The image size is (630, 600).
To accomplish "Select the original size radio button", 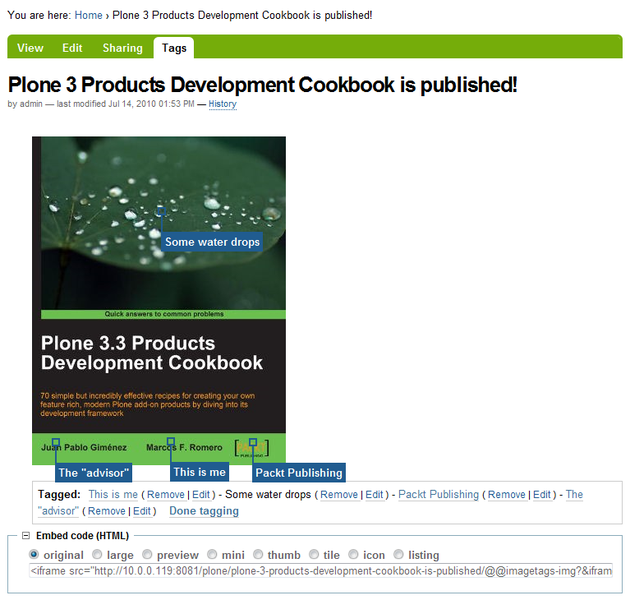I will [x=35, y=555].
